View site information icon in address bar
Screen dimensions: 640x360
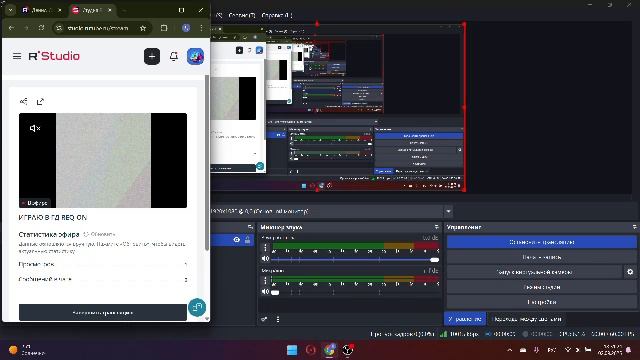pyautogui.click(x=59, y=28)
